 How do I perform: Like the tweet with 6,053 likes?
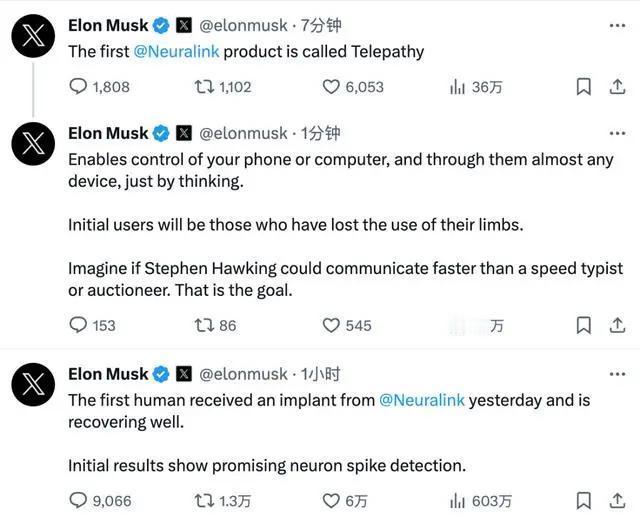coord(331,87)
